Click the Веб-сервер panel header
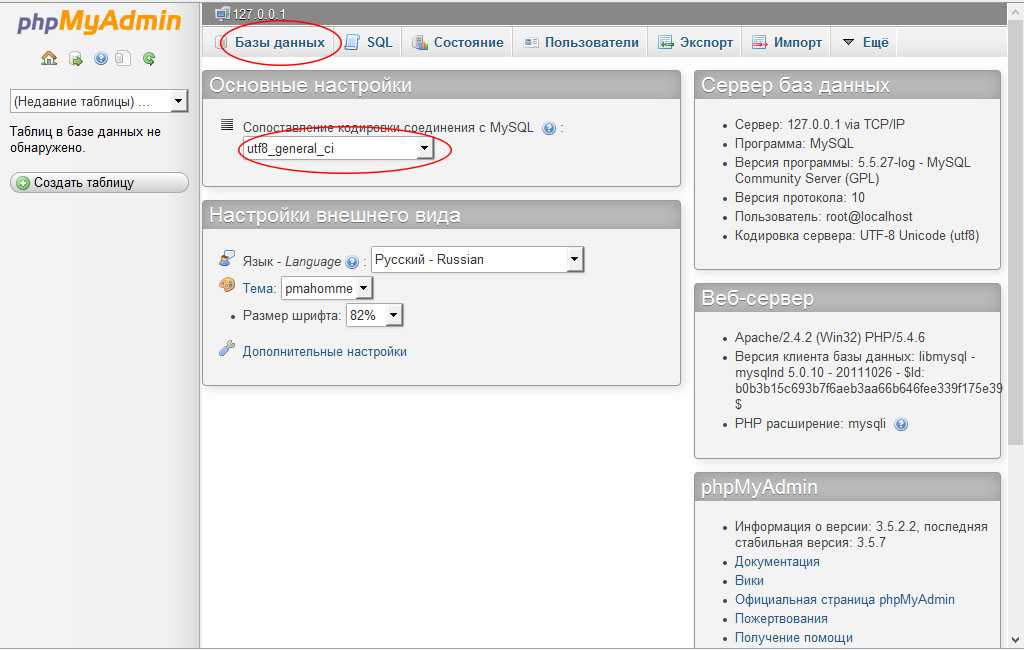Viewport: 1024px width, 650px height. (847, 299)
